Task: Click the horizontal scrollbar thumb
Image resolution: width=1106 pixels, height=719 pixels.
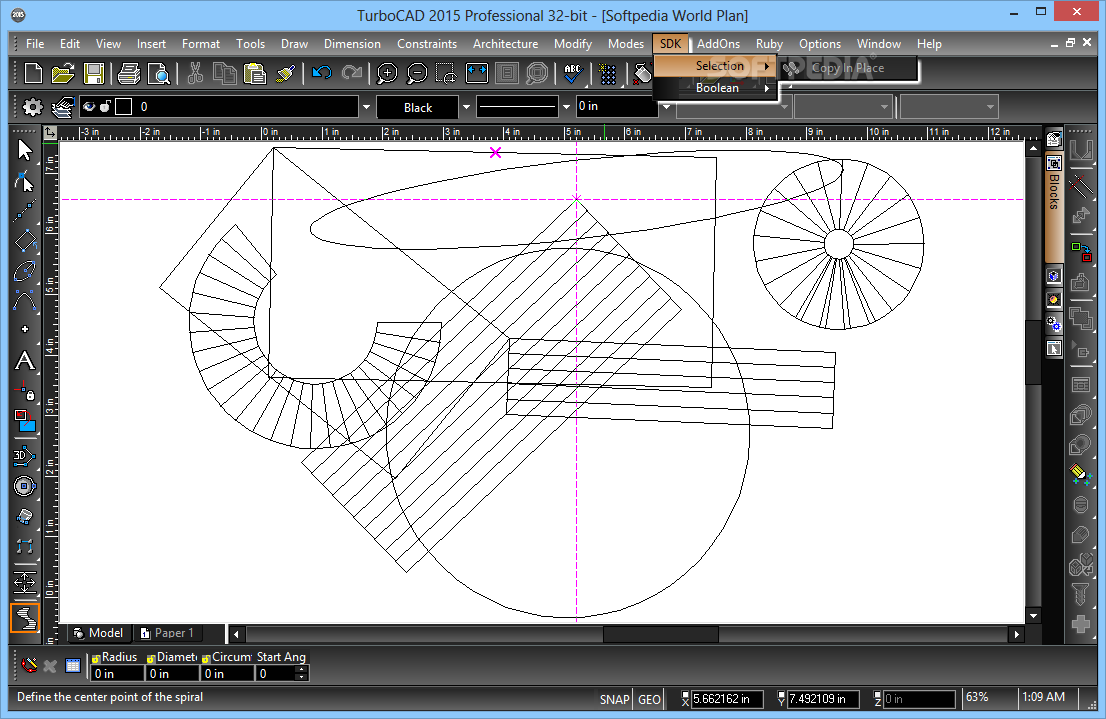Action: (x=660, y=634)
